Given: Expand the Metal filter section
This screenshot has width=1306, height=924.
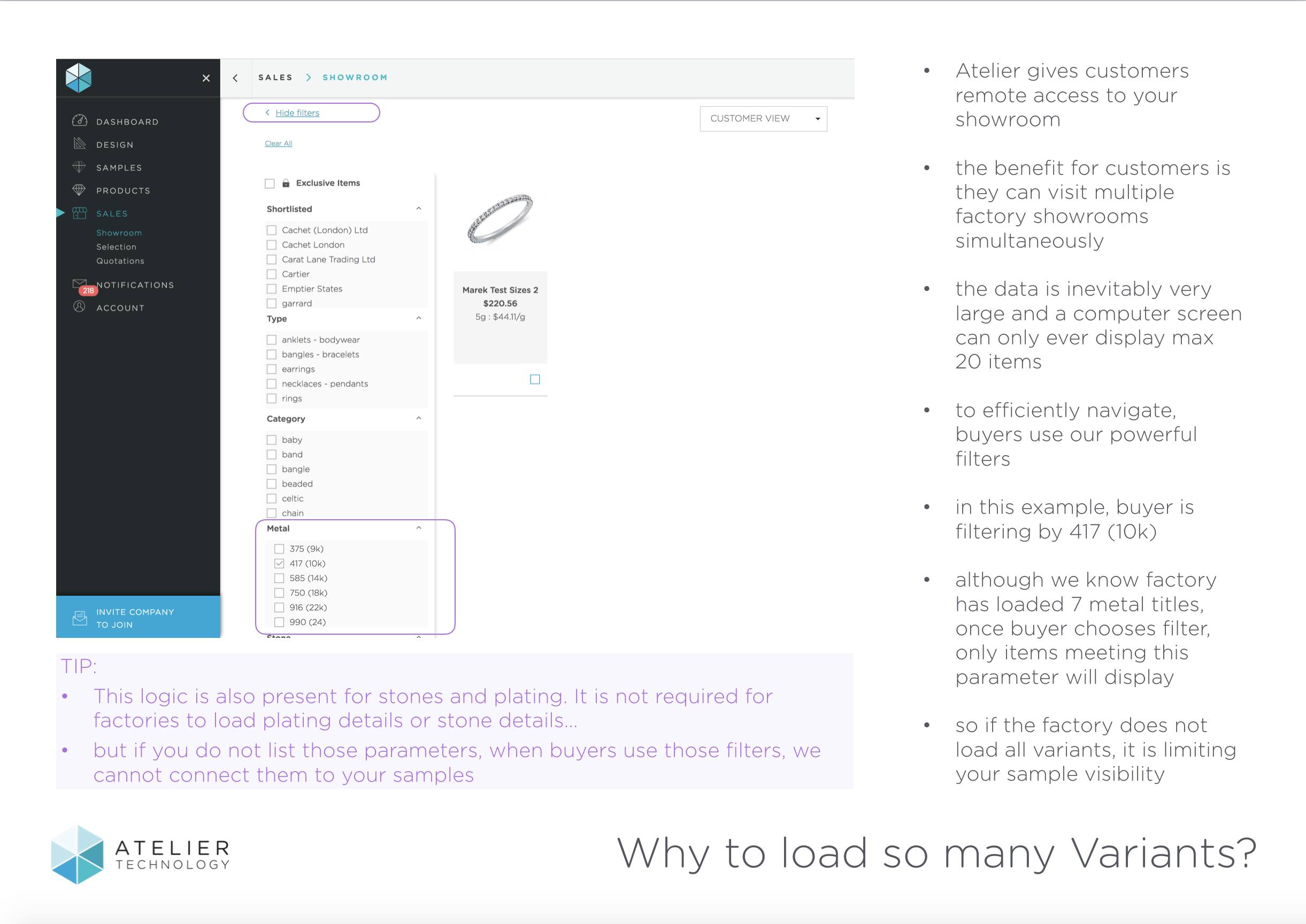Looking at the screenshot, I should [418, 529].
